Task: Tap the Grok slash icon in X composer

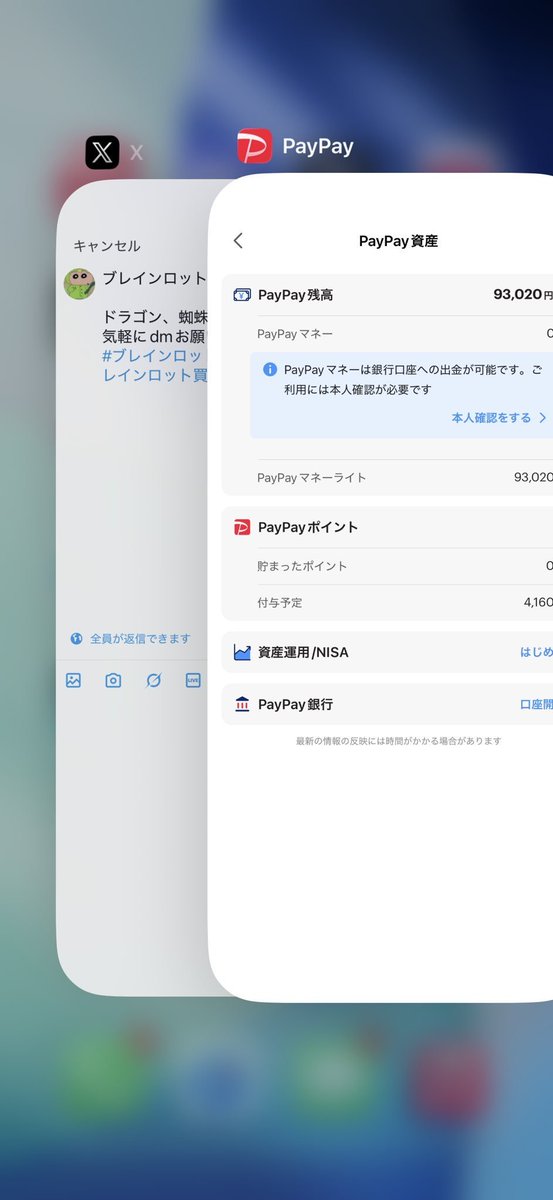Action: click(153, 680)
